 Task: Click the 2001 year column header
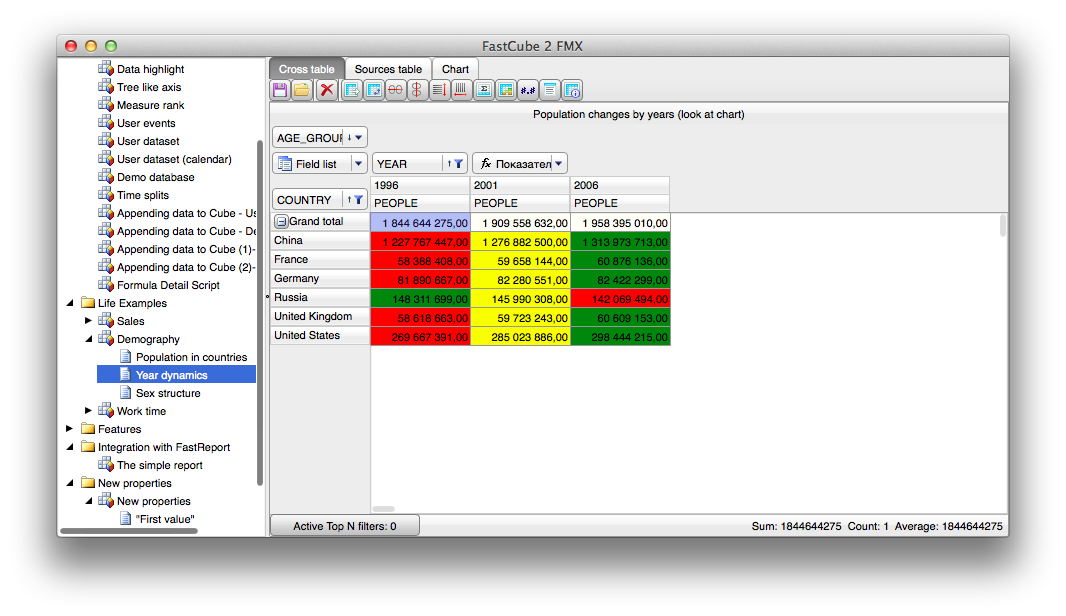[x=520, y=185]
